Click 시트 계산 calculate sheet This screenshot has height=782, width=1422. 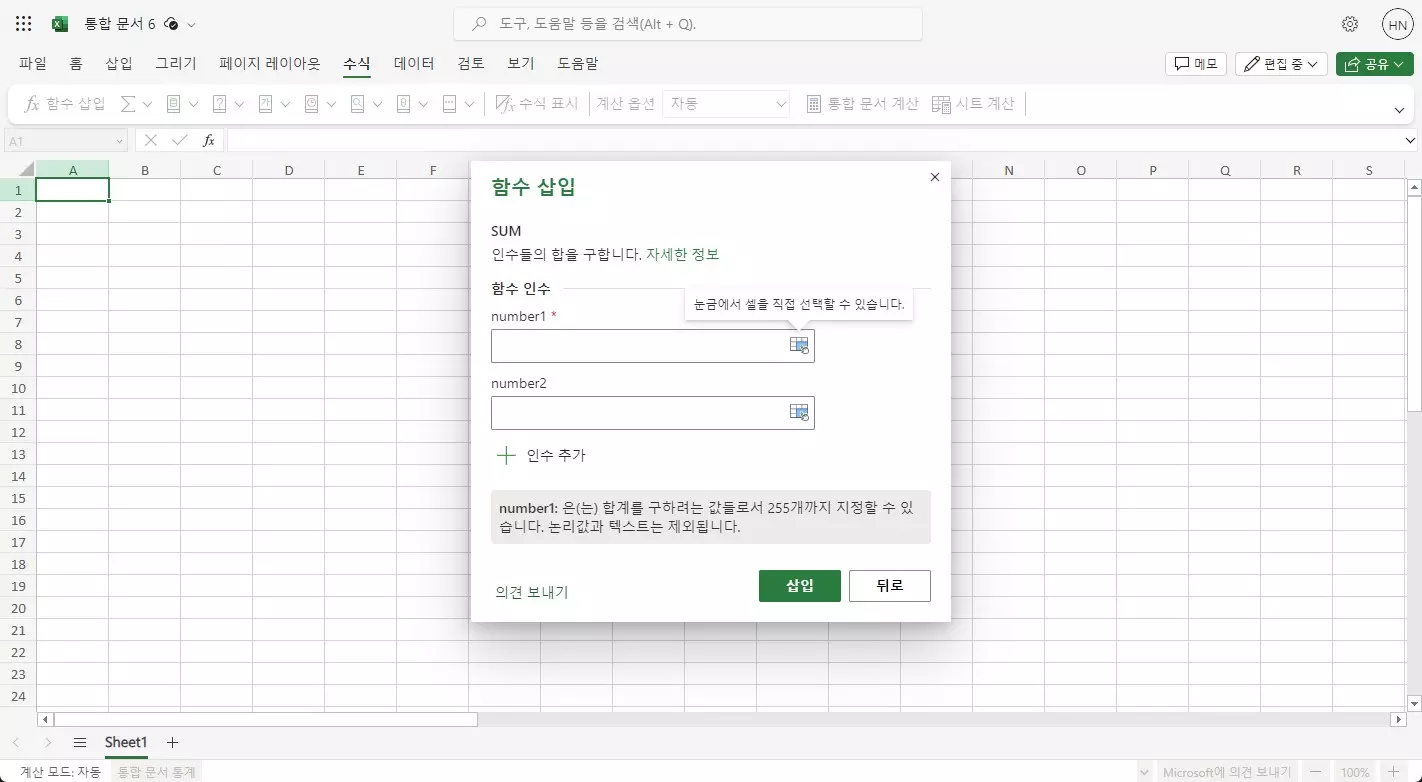click(x=974, y=104)
